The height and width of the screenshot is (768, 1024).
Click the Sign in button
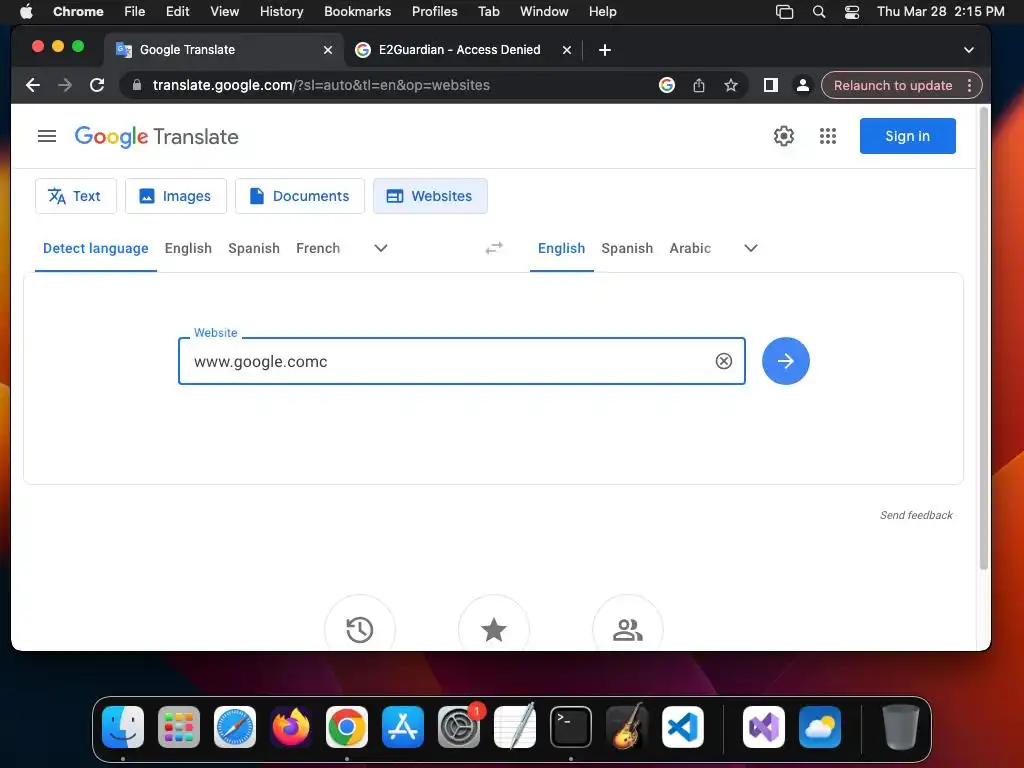pyautogui.click(x=908, y=136)
